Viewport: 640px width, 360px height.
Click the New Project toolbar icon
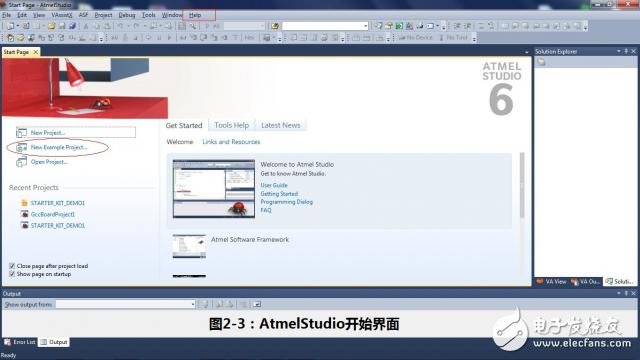tap(10, 26)
